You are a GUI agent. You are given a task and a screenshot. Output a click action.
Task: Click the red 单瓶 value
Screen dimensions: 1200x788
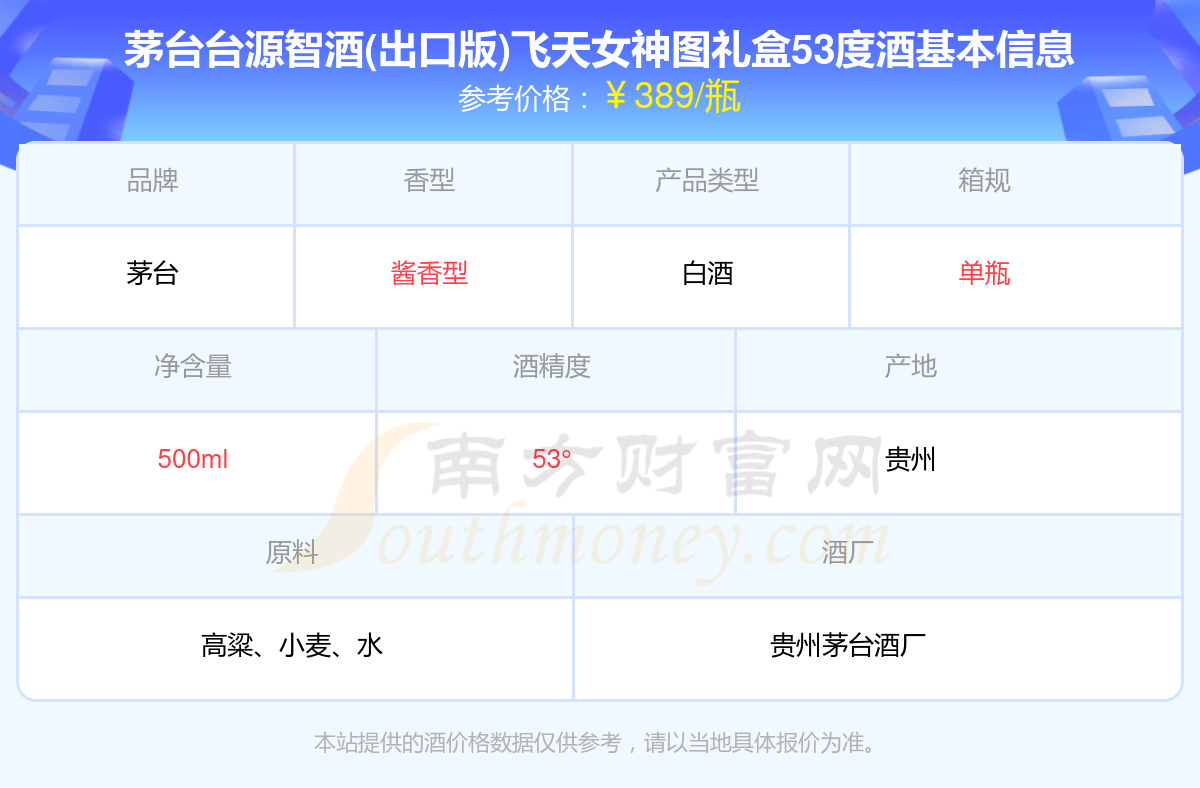pos(984,274)
